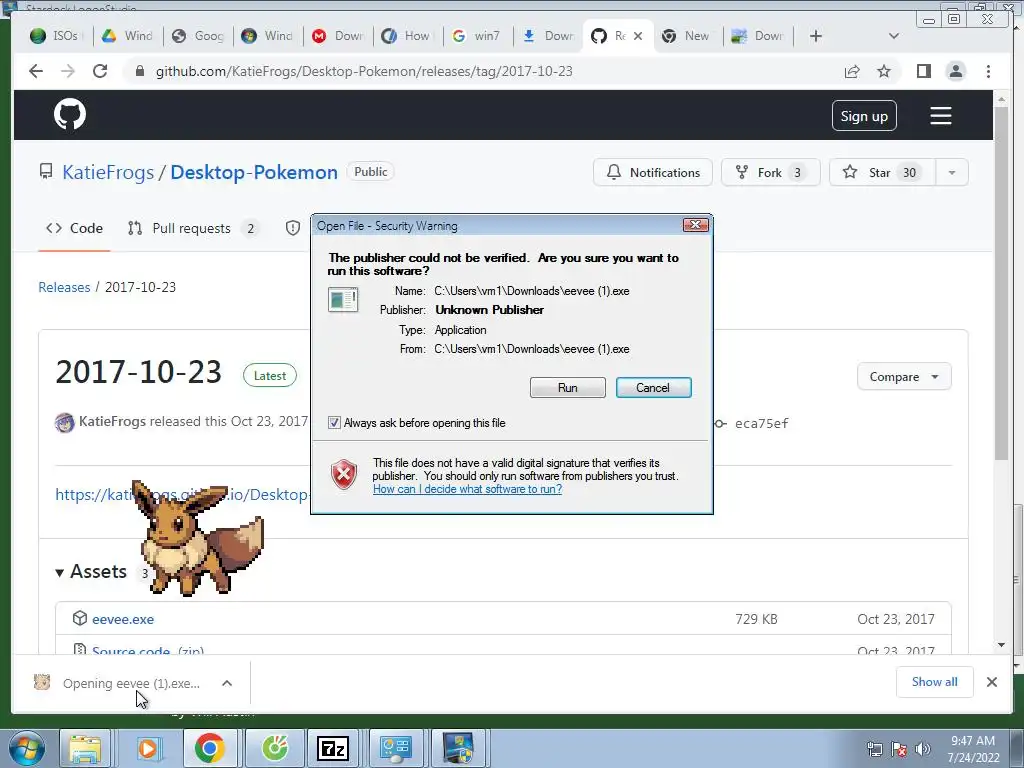Open How can I decide what software to run
The image size is (1024, 768).
tap(468, 489)
